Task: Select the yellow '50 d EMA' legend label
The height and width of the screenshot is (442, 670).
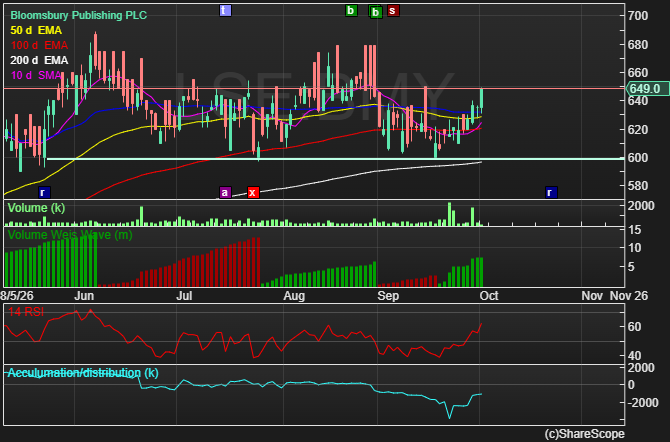Action: (x=36, y=30)
